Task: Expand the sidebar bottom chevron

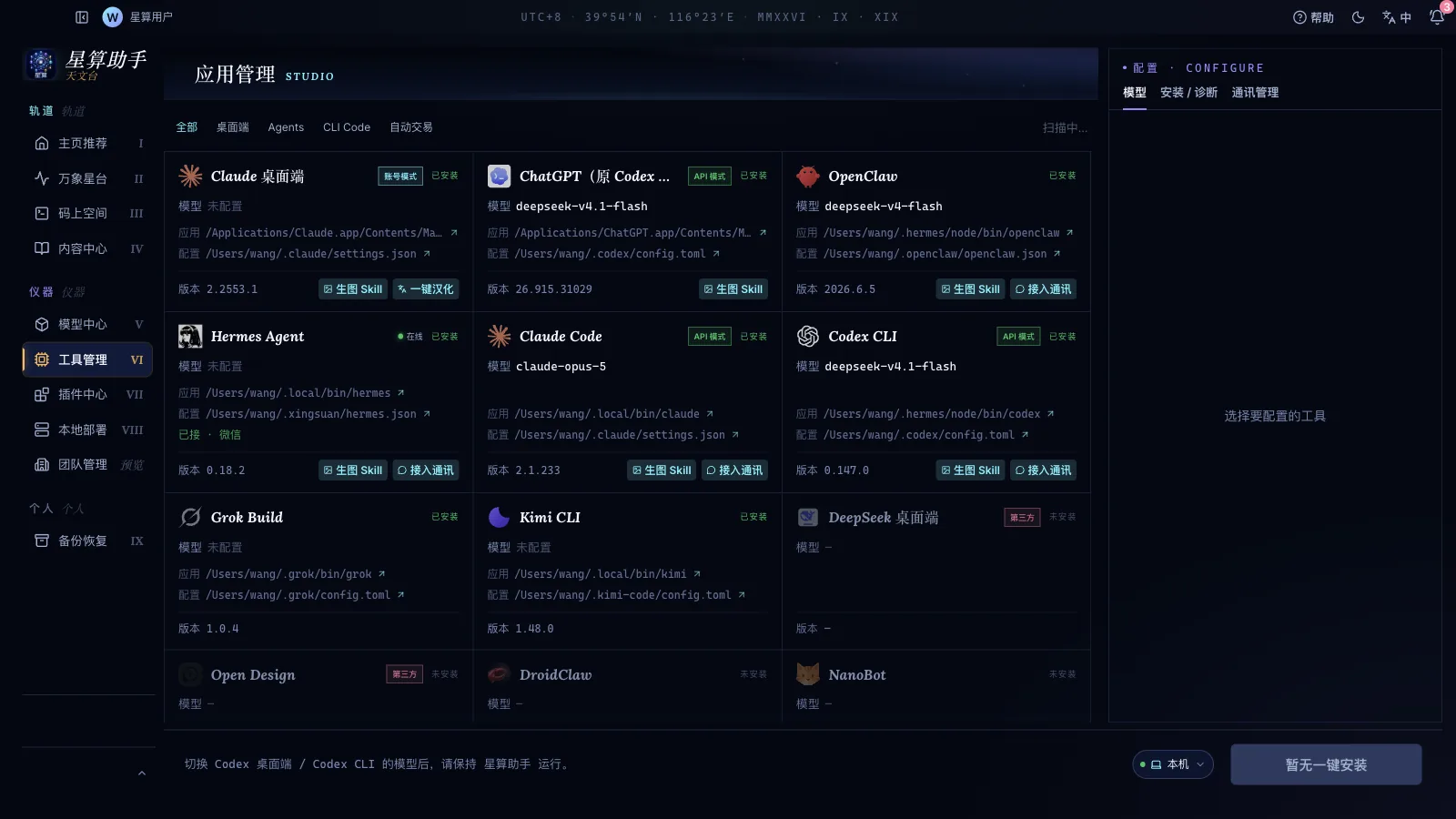Action: 141,773
